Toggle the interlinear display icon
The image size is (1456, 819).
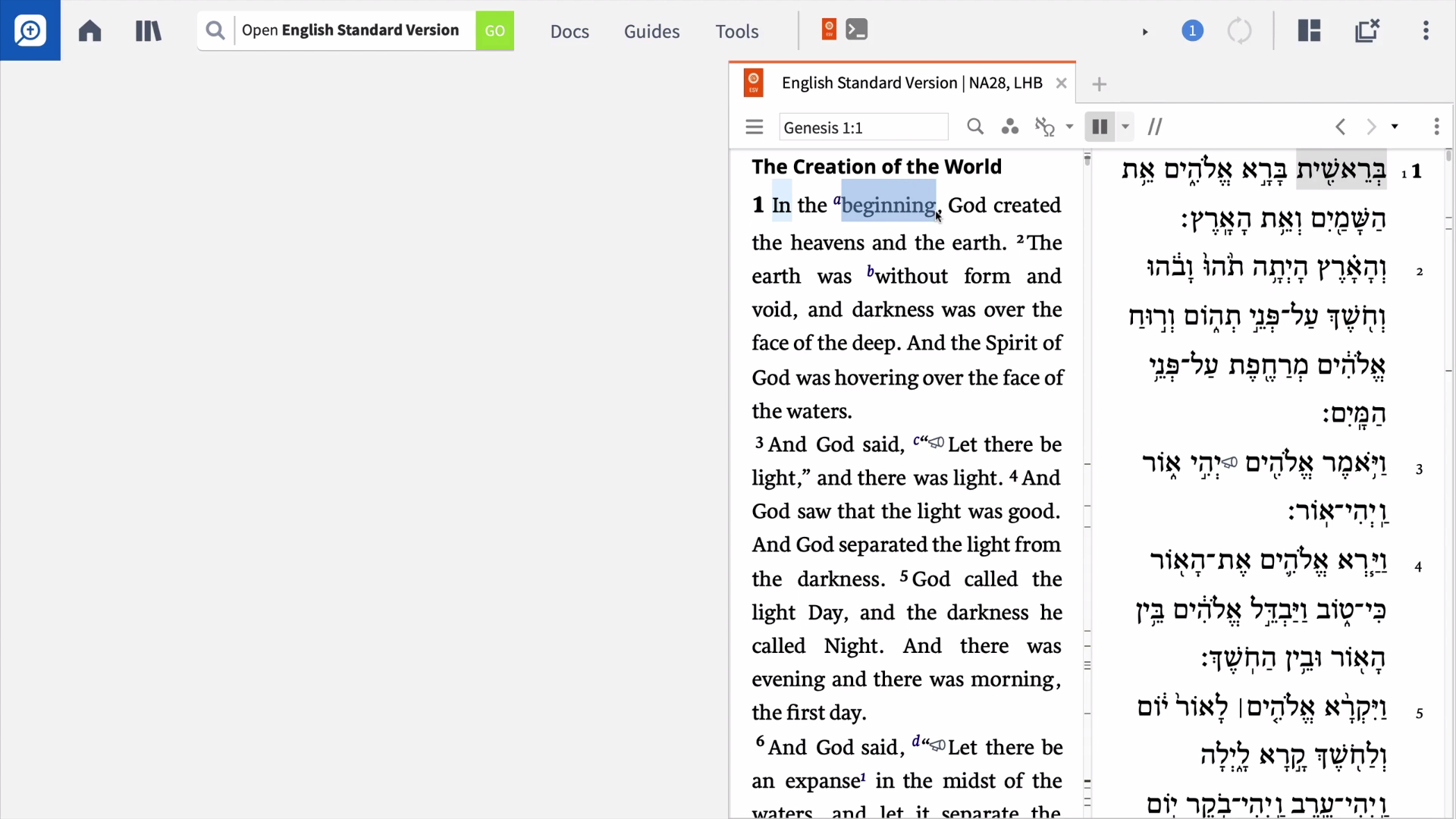coord(1045,127)
